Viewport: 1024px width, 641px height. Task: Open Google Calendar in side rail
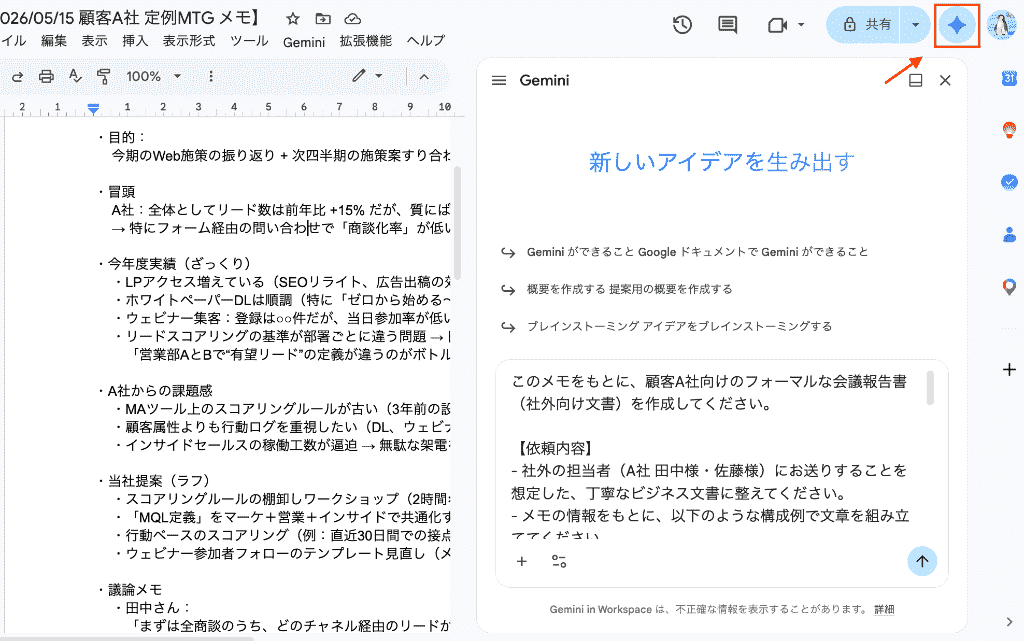tap(1009, 78)
